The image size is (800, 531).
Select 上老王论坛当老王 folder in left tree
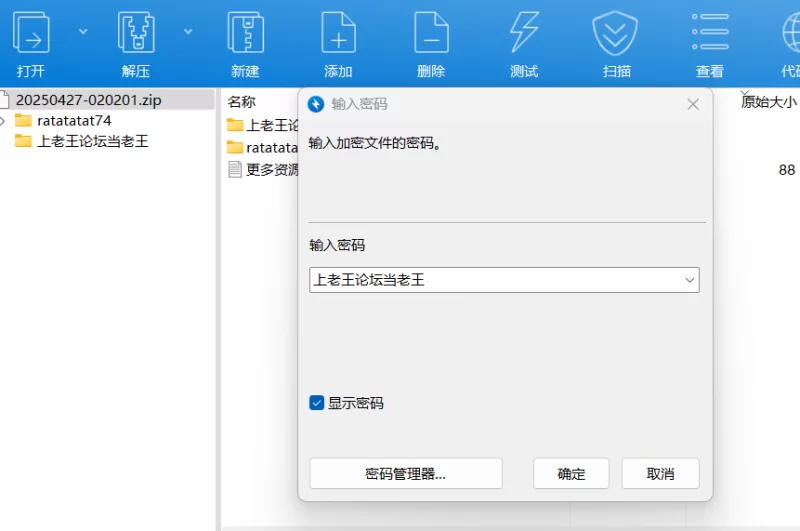coord(92,141)
